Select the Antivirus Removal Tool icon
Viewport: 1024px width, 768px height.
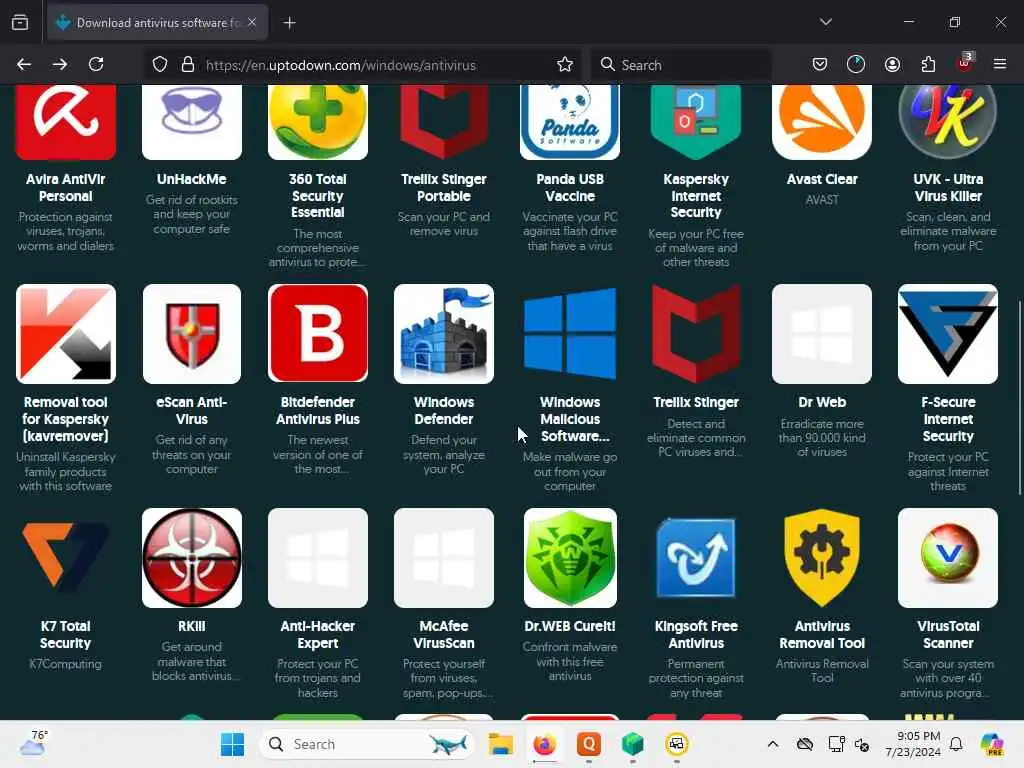(x=822, y=558)
